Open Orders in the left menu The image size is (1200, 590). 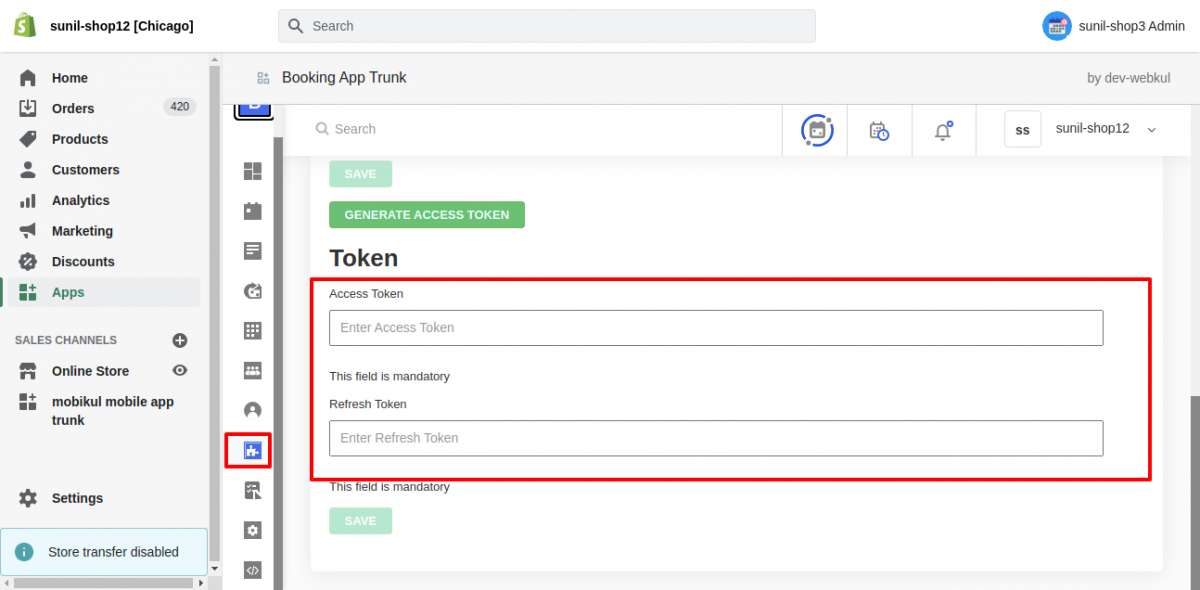point(73,108)
